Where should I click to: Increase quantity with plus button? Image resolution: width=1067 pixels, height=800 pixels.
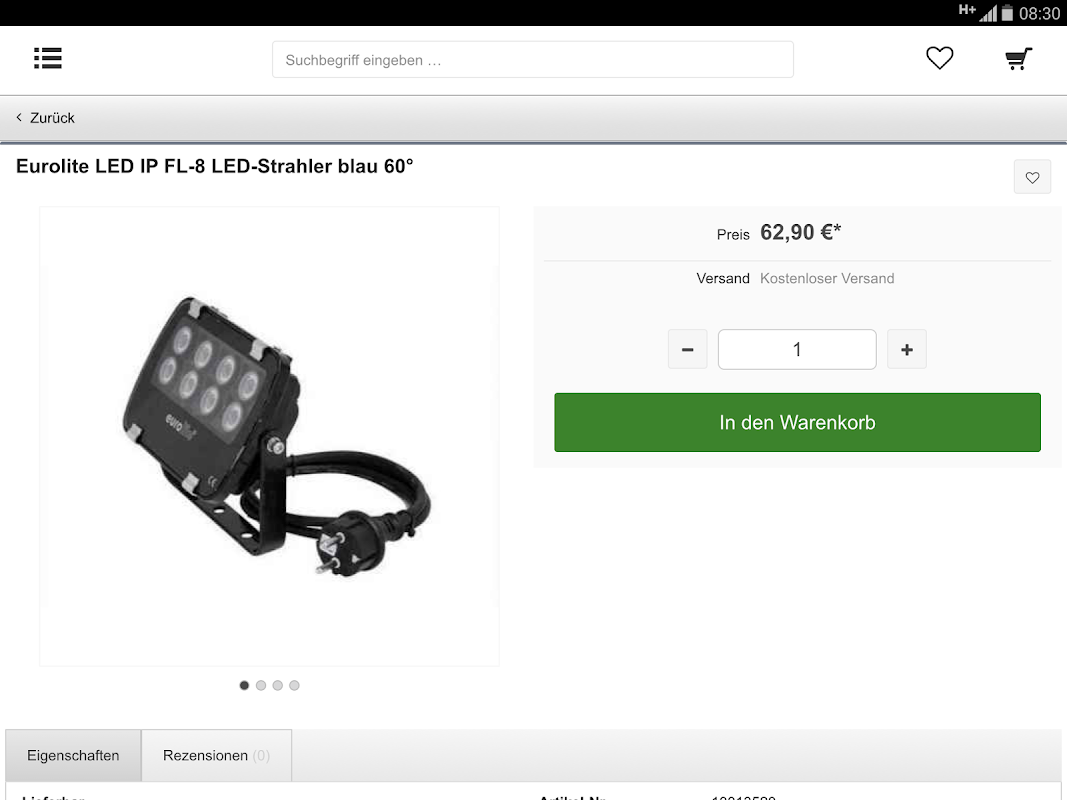pos(906,349)
